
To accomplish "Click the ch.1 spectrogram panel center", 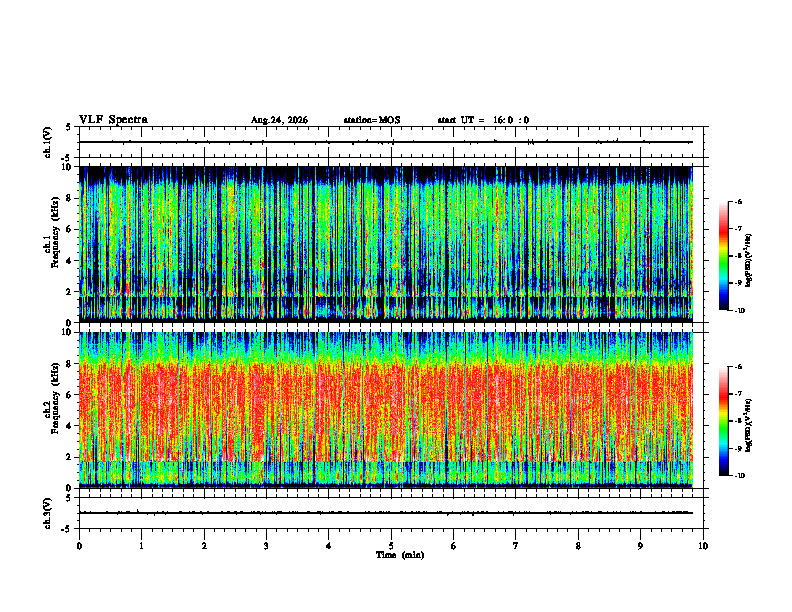I will 386,244.
